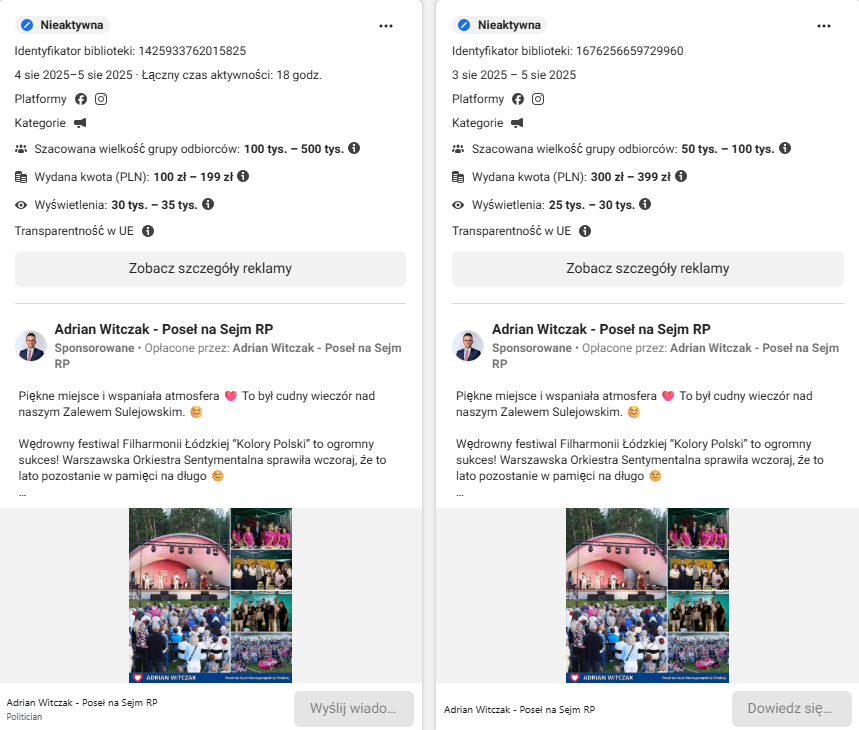Open Zobacz szczegóły reklamy on left ad
The height and width of the screenshot is (730, 859).
click(x=210, y=268)
